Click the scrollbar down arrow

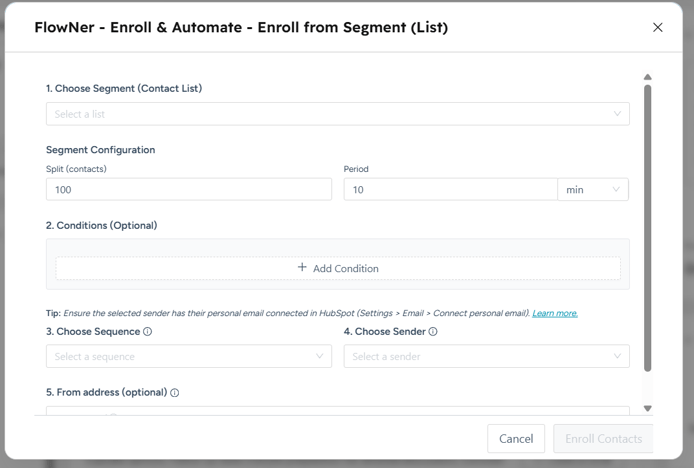(x=648, y=409)
